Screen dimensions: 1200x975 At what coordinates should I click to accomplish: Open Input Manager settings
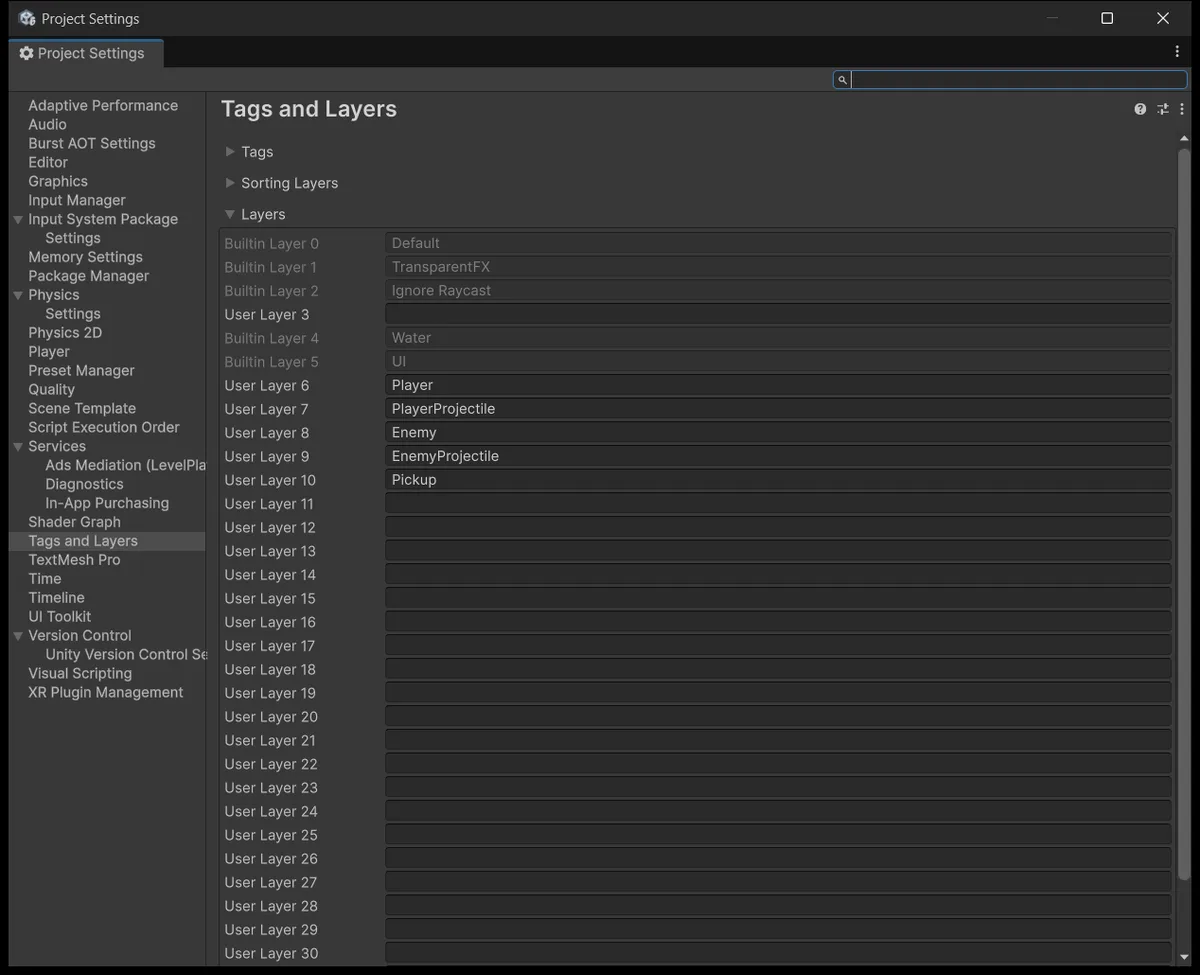[x=77, y=200]
